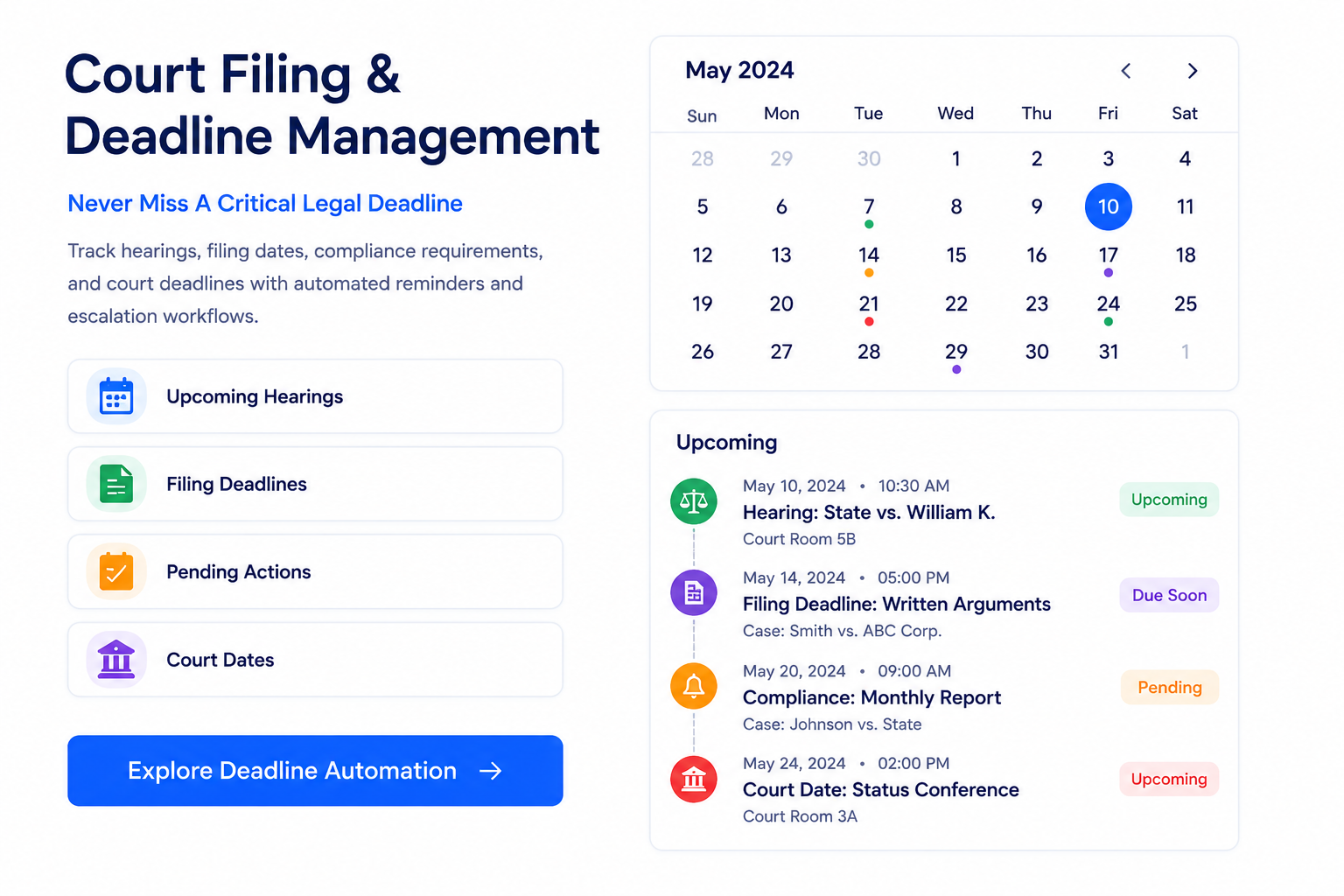Click Explore Deadline Automation button
The height and width of the screenshot is (896, 1344).
click(315, 771)
